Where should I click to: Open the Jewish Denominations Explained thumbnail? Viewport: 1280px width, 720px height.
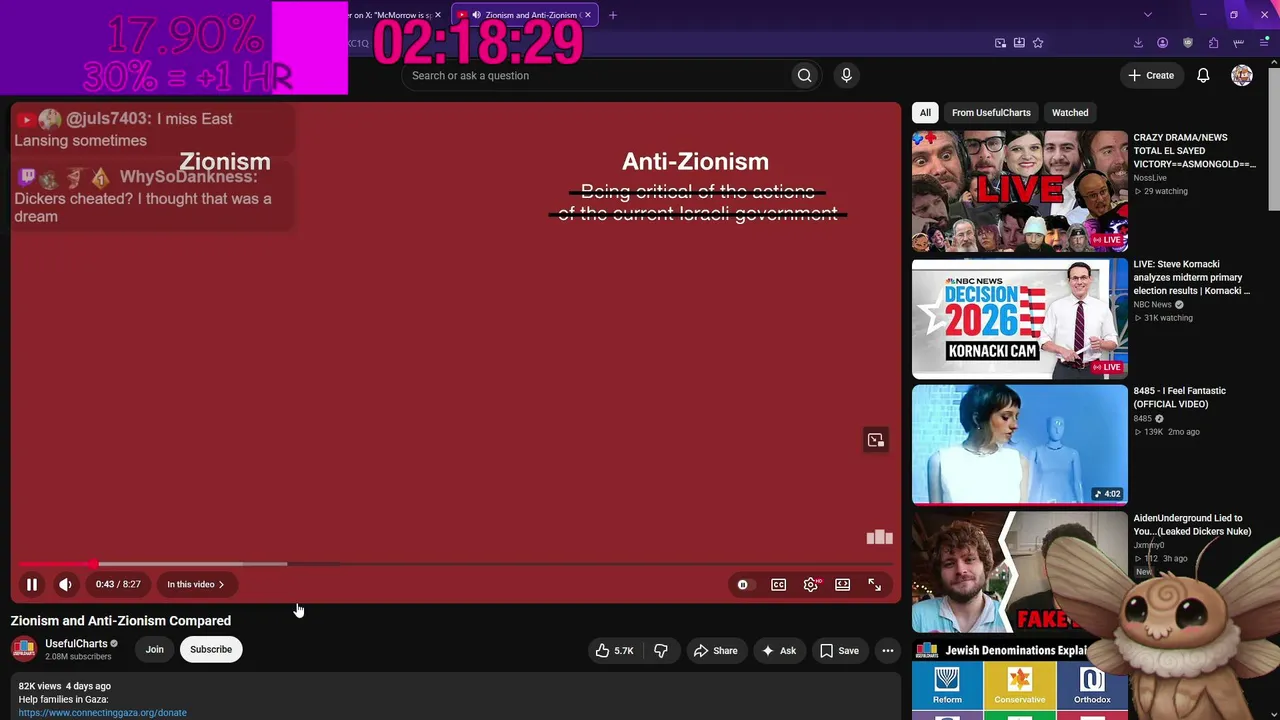1020,679
